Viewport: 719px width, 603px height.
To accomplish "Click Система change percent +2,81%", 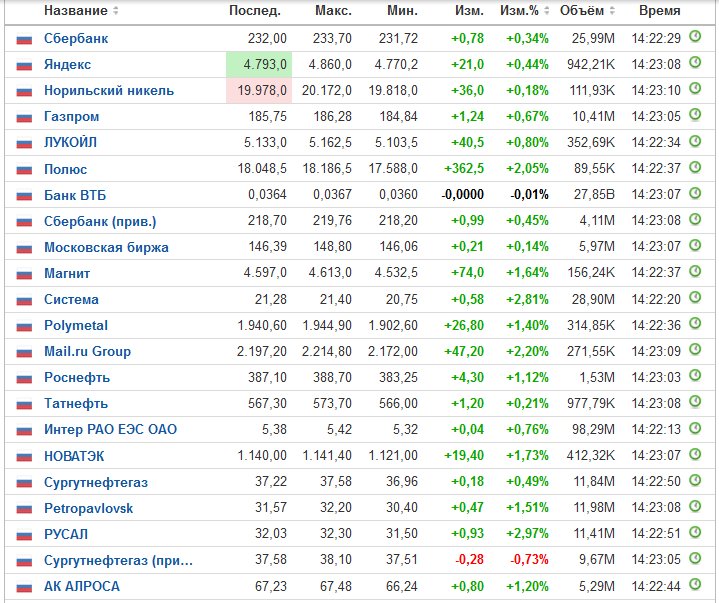I will pyautogui.click(x=527, y=299).
